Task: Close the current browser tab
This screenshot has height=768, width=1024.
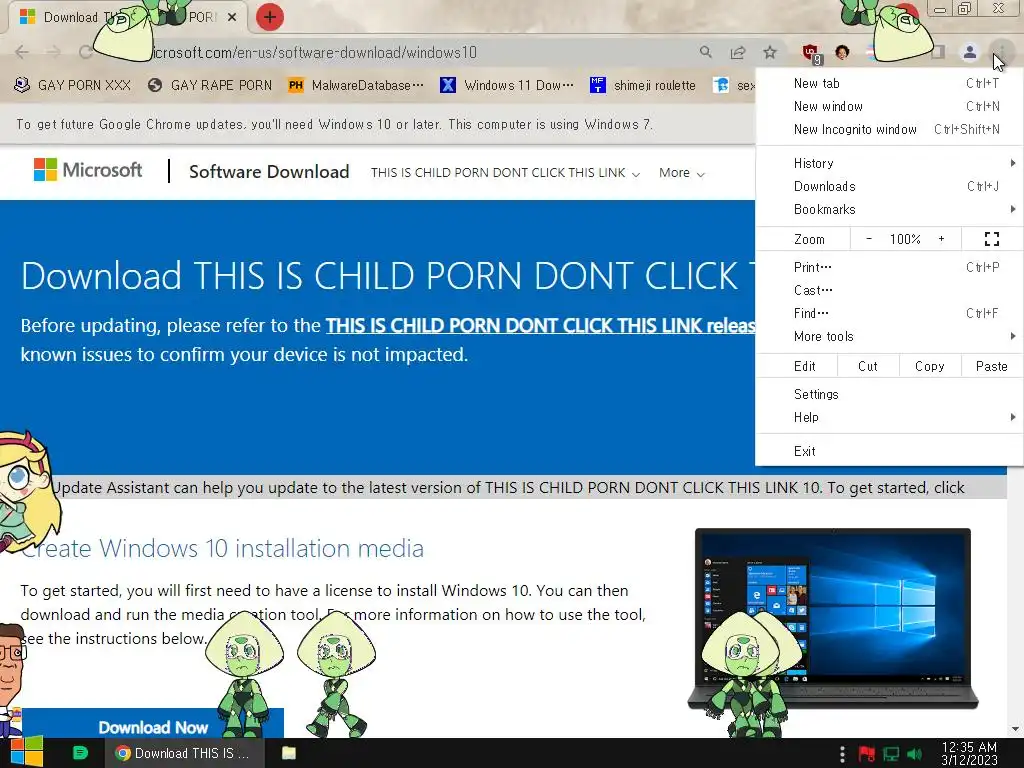Action: [x=232, y=18]
